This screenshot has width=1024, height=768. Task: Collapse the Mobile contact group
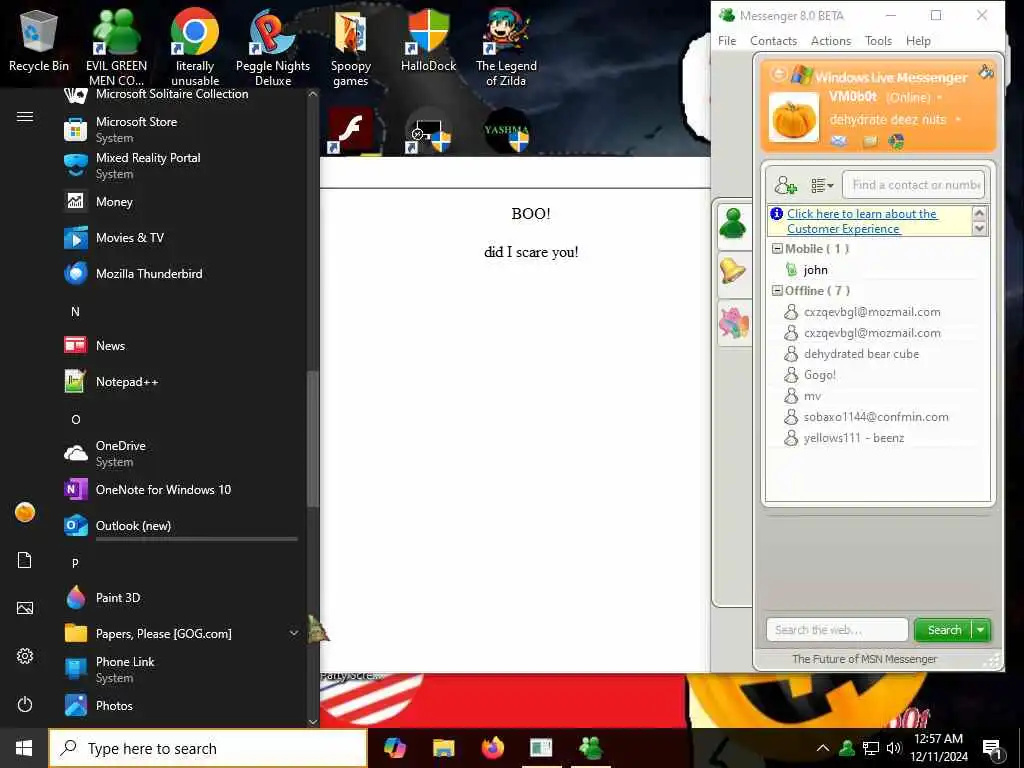777,249
